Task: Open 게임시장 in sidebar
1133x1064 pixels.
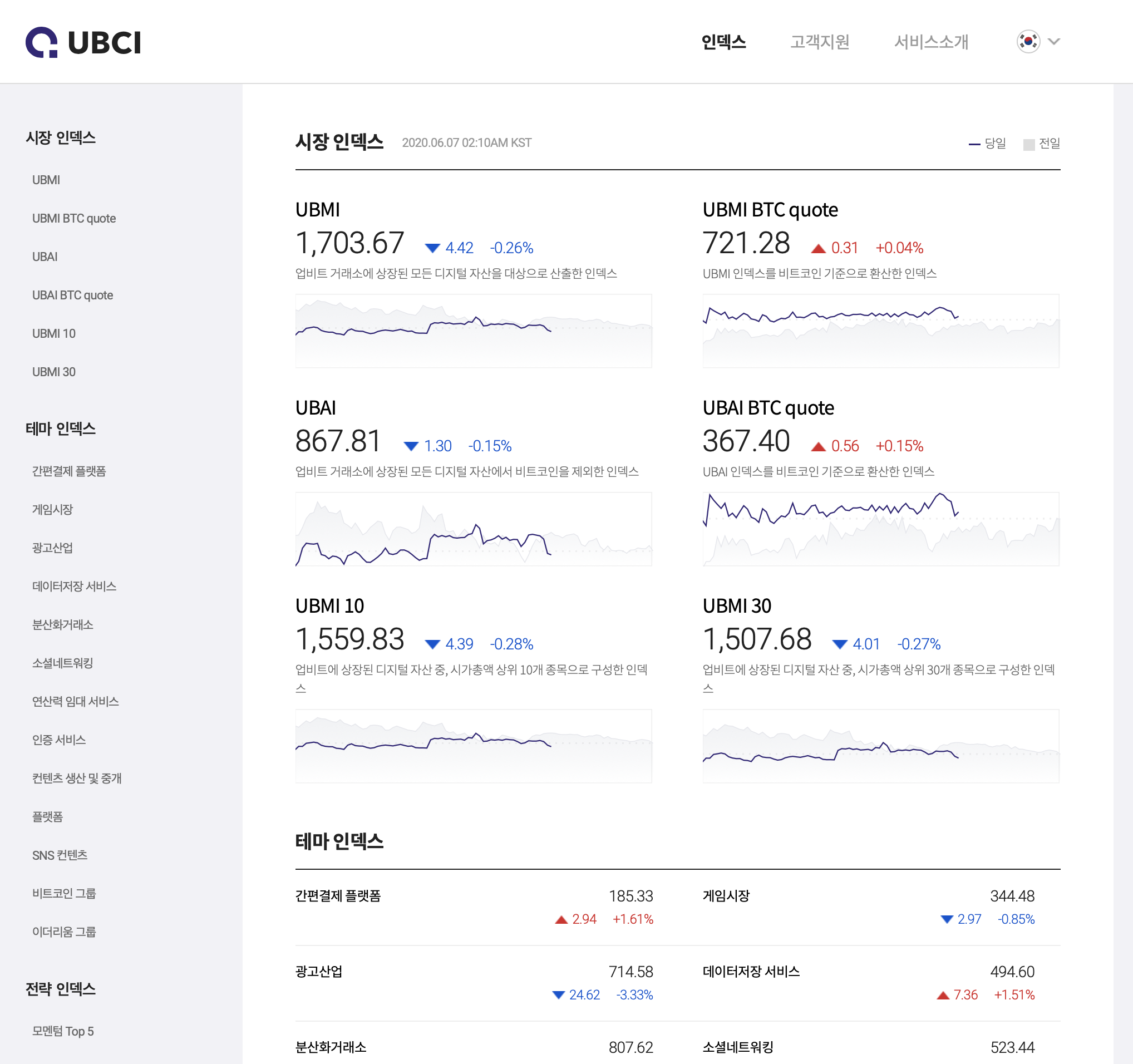Action: coord(52,510)
